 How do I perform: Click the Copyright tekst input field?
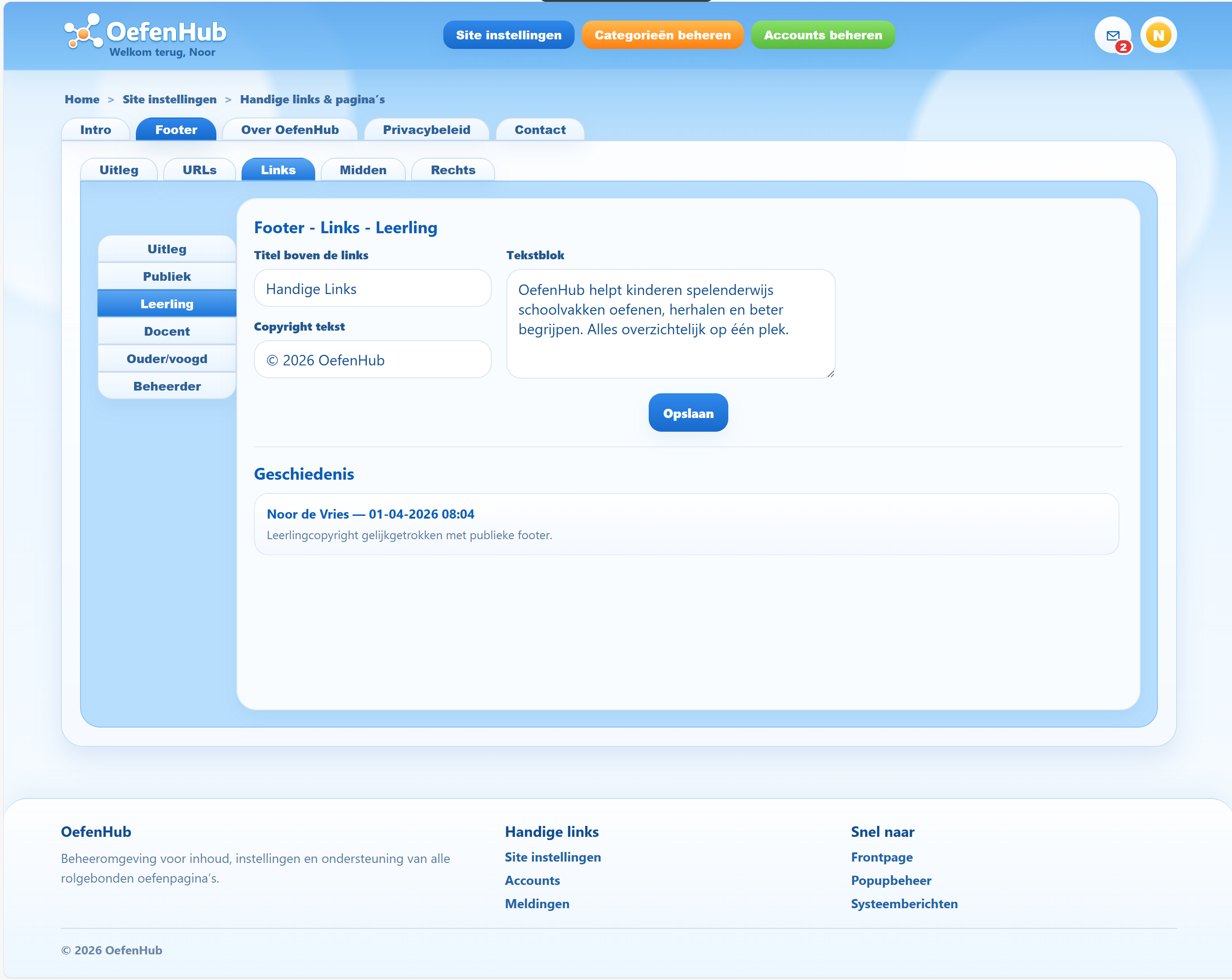point(372,360)
